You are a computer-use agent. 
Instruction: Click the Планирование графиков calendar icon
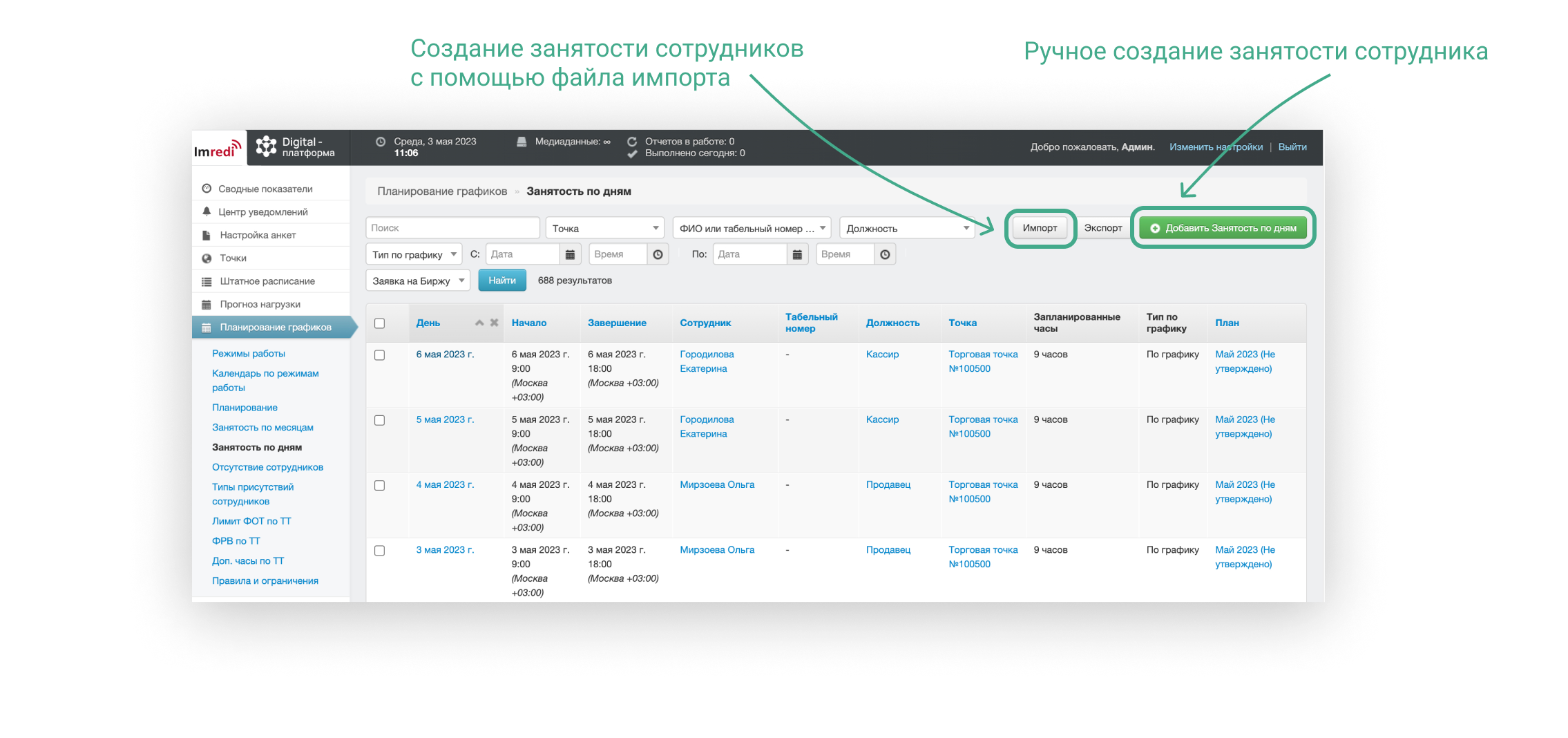[207, 328]
